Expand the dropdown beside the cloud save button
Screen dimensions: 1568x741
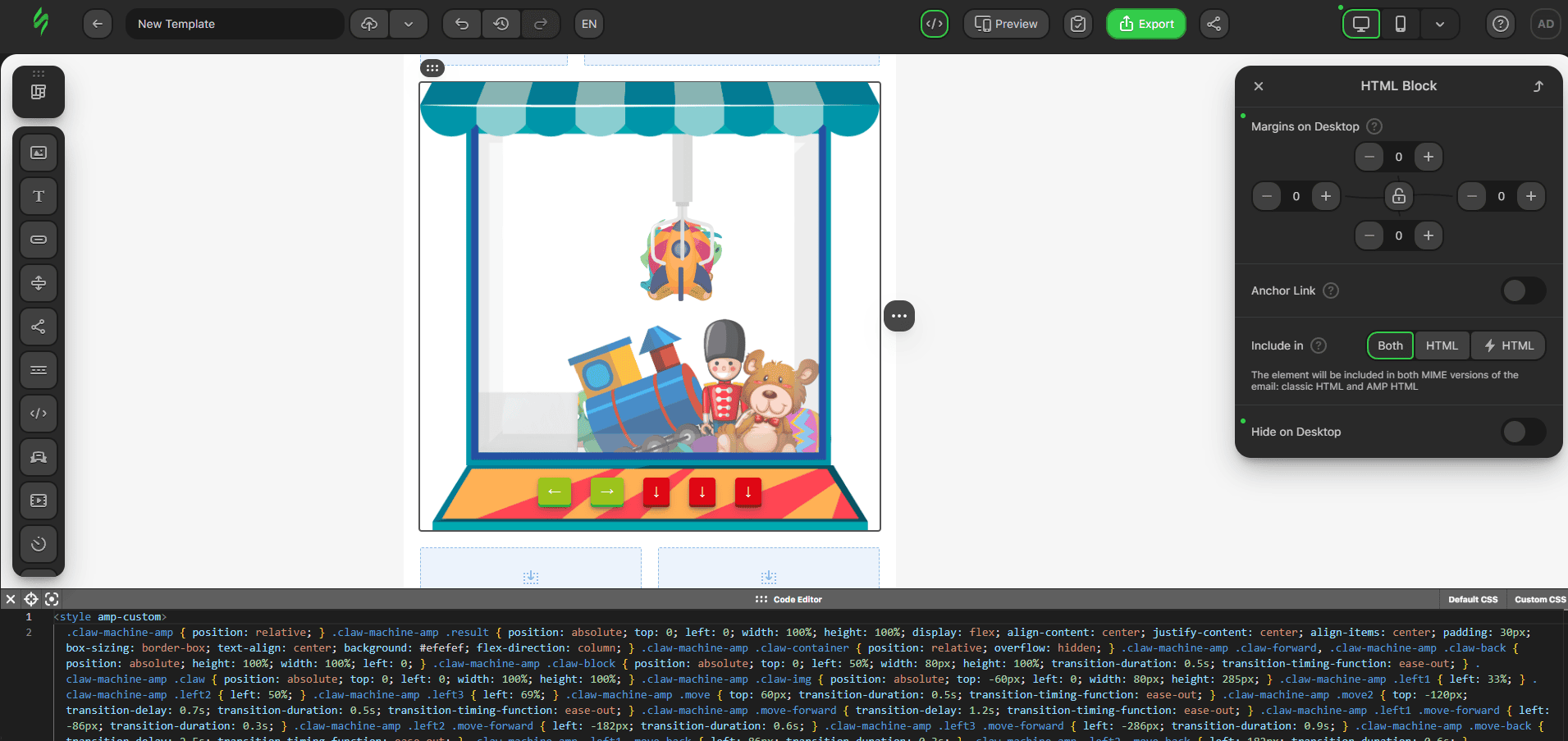[x=409, y=24]
